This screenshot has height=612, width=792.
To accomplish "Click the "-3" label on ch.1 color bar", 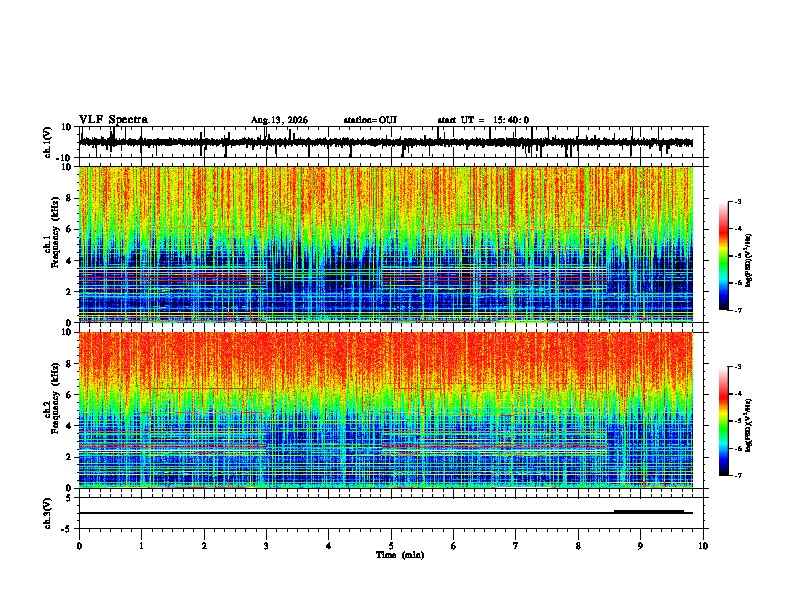I will click(x=737, y=201).
